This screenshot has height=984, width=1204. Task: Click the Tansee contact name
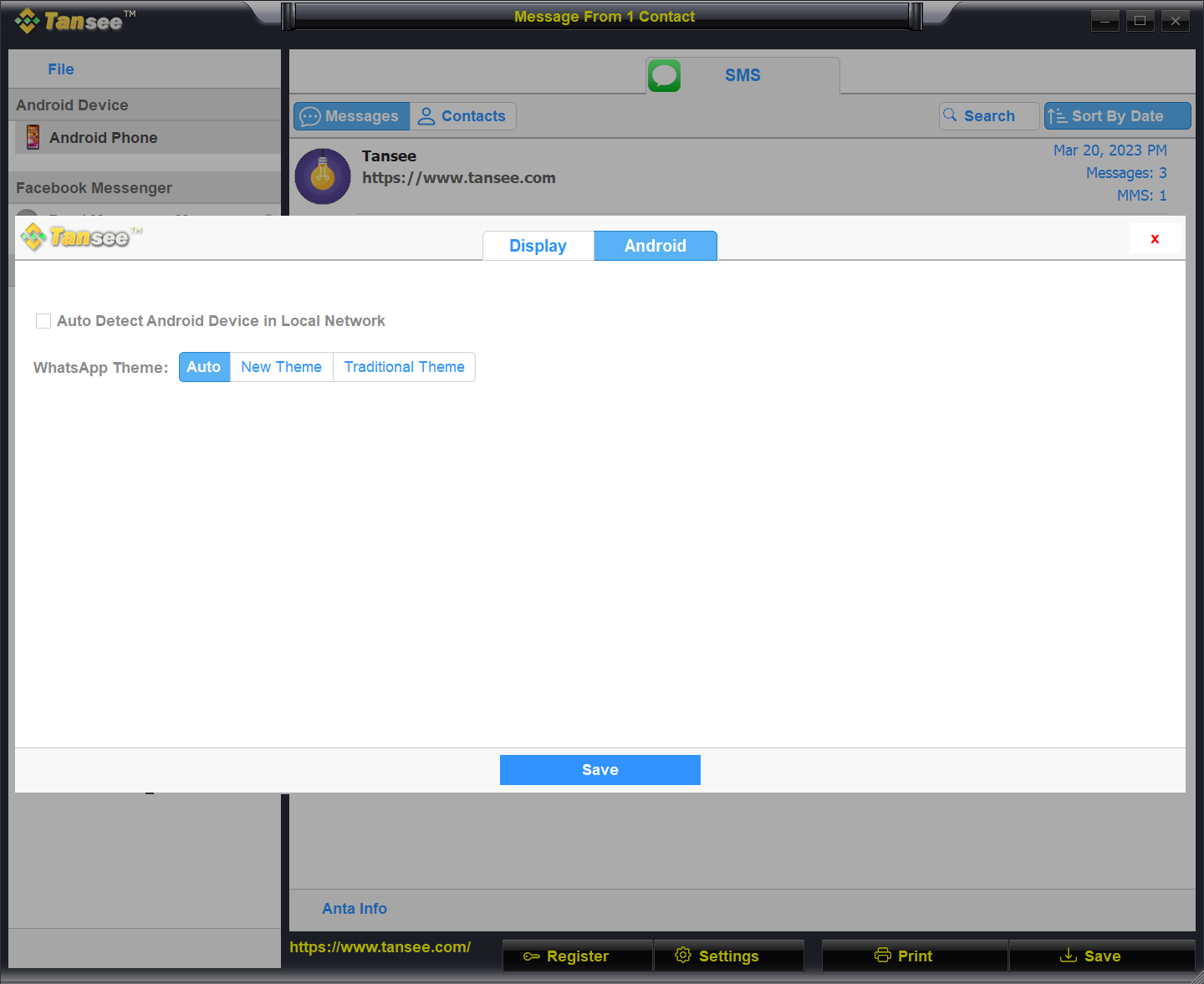(x=389, y=156)
